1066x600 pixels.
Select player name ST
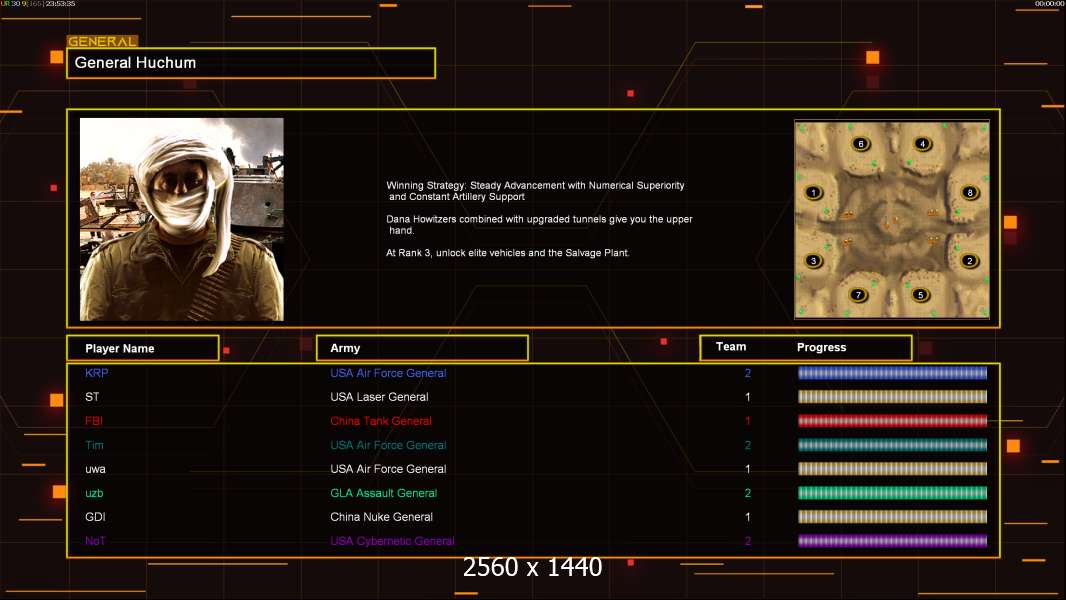[x=92, y=397]
